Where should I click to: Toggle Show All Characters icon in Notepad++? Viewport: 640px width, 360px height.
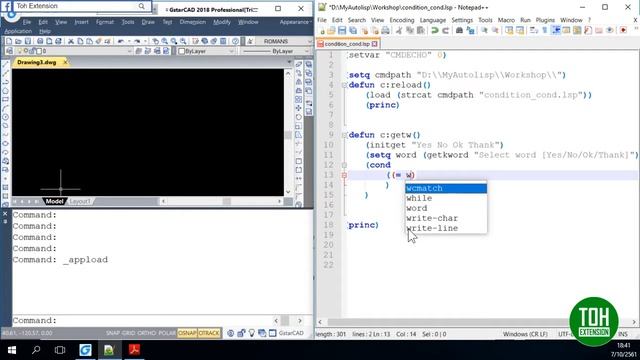tap(544, 30)
